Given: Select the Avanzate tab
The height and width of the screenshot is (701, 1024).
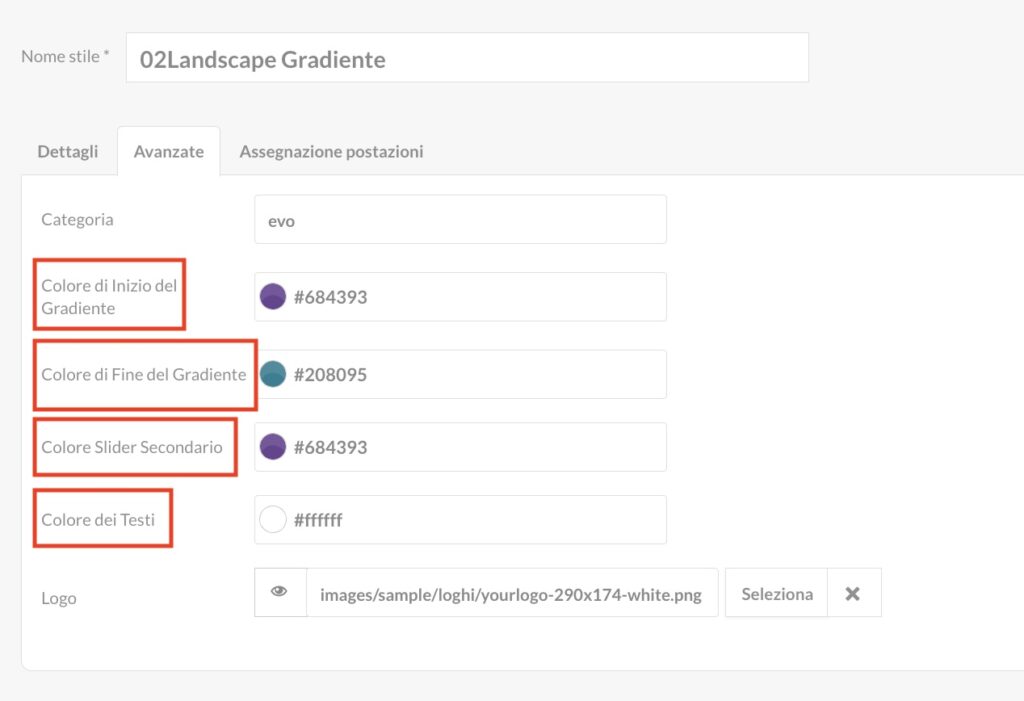Looking at the screenshot, I should click(168, 152).
